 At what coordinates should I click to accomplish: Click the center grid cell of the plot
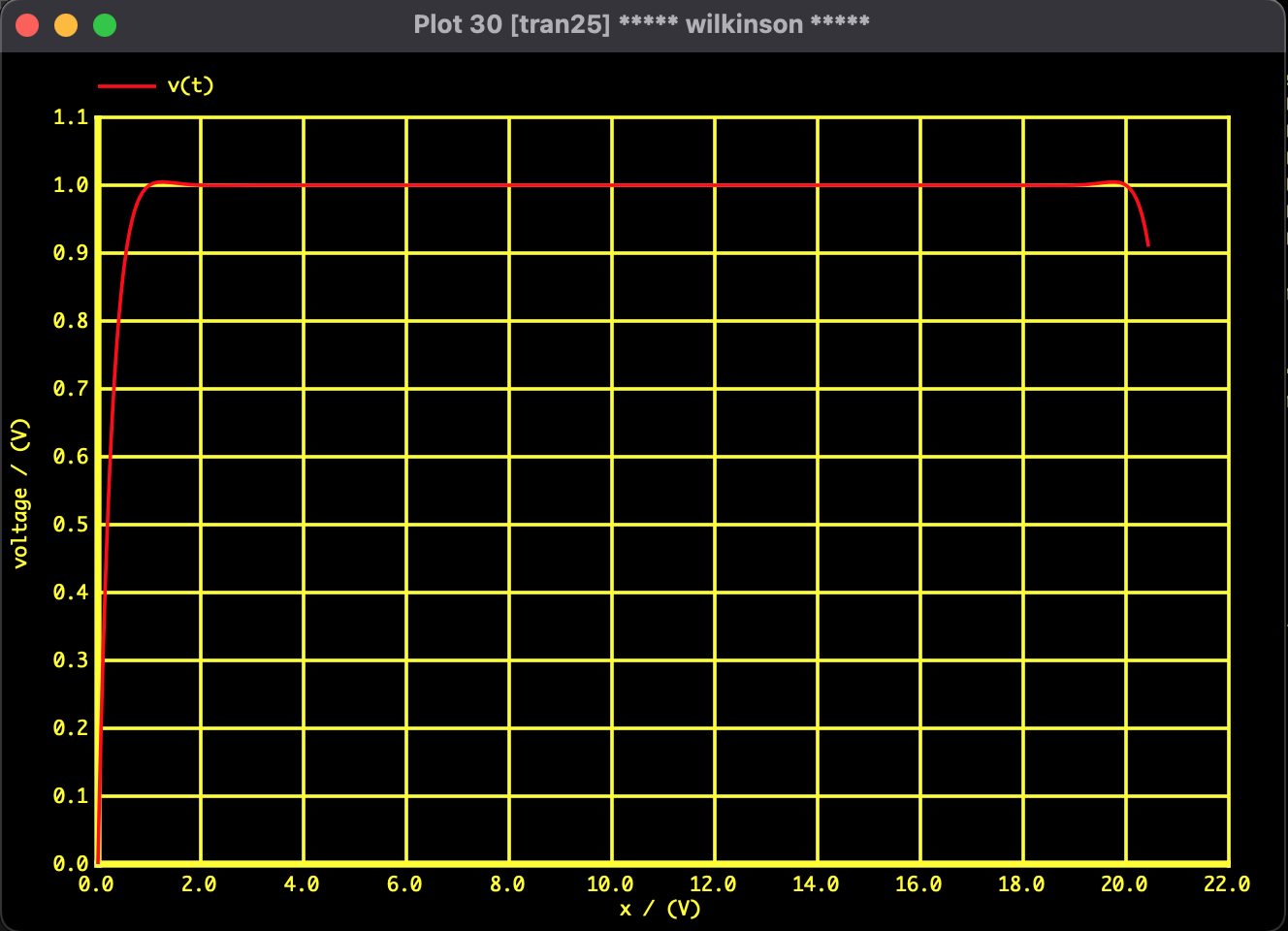coord(662,490)
